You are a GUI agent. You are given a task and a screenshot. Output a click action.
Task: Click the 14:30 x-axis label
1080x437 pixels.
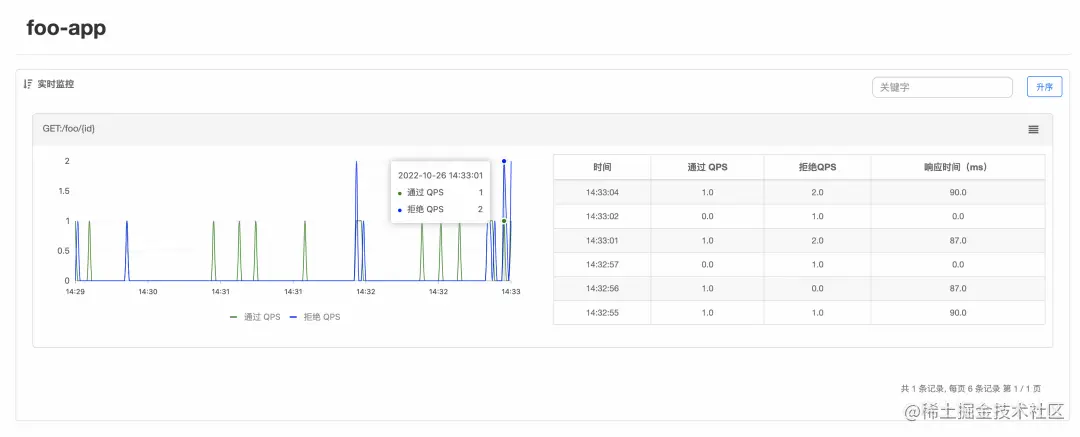tap(147, 292)
